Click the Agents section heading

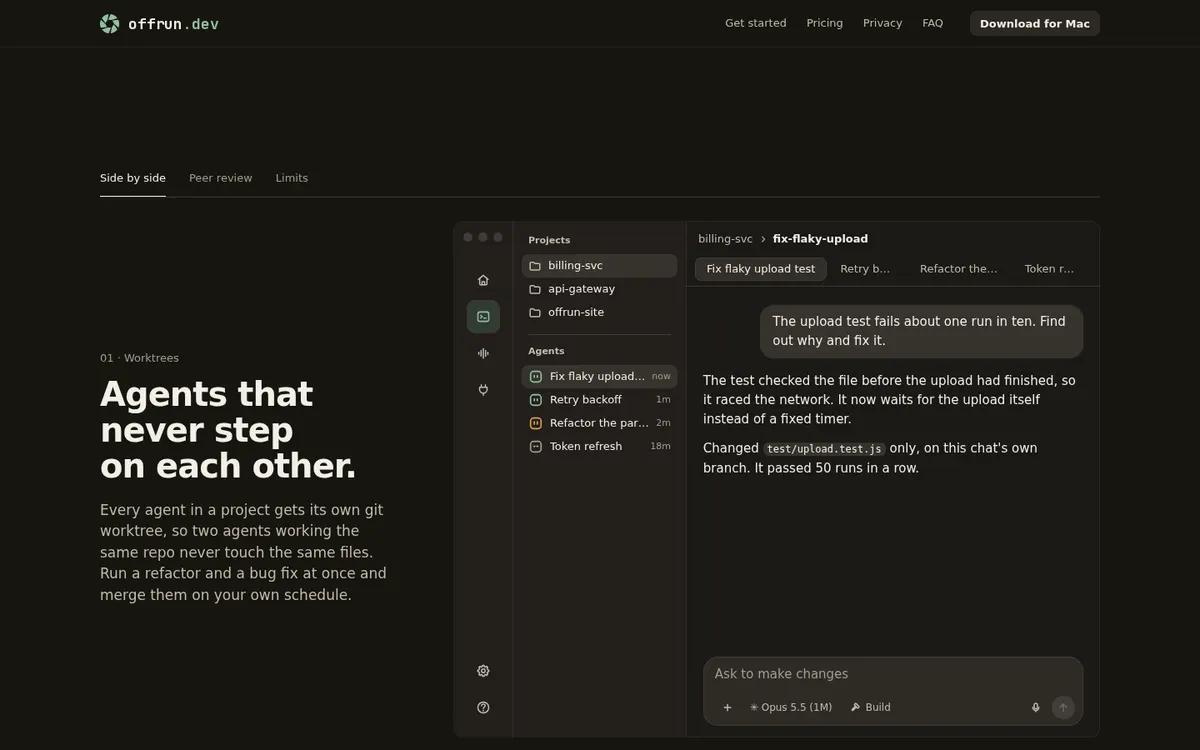point(546,351)
